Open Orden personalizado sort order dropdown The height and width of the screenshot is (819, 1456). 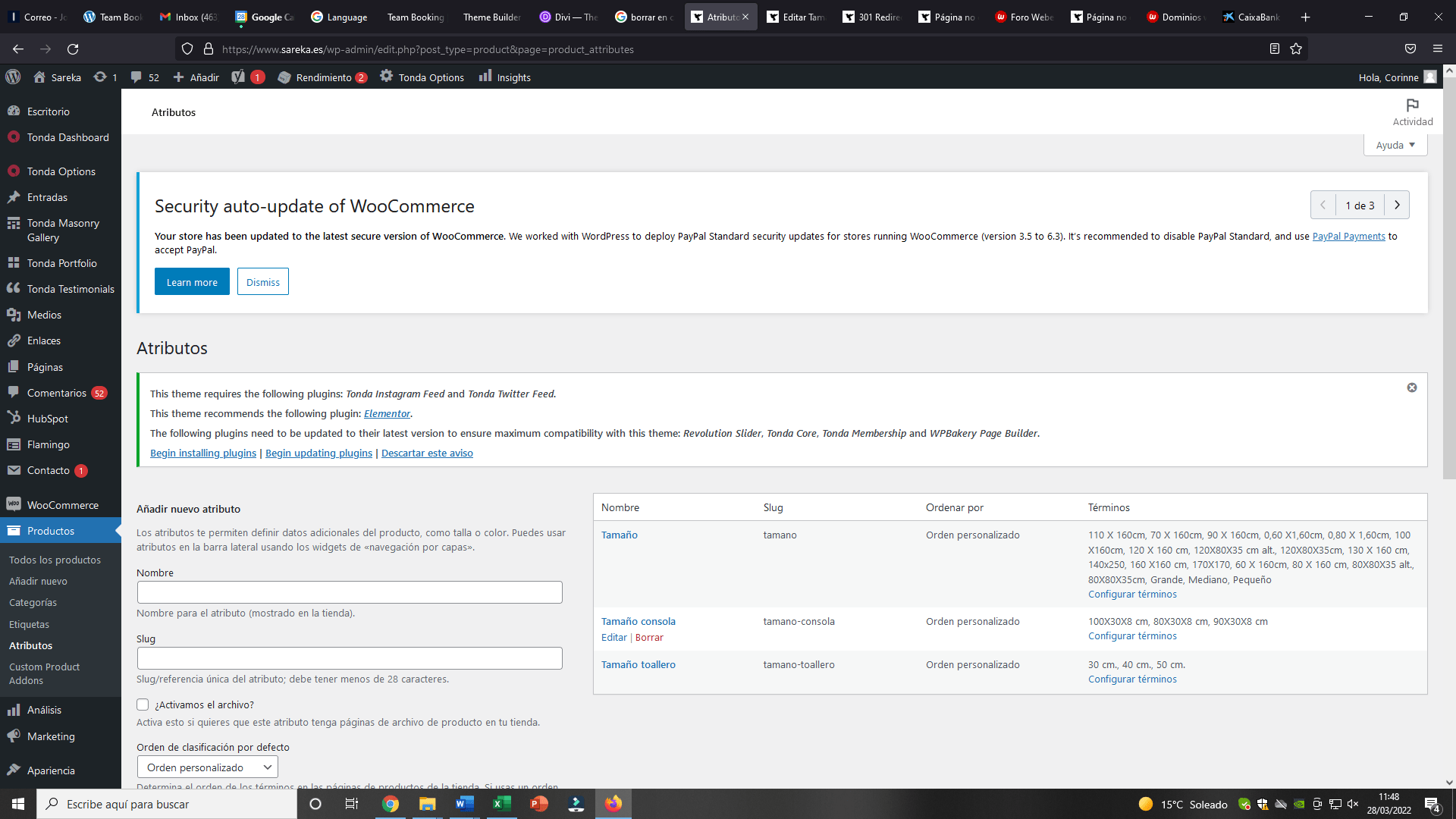click(208, 767)
